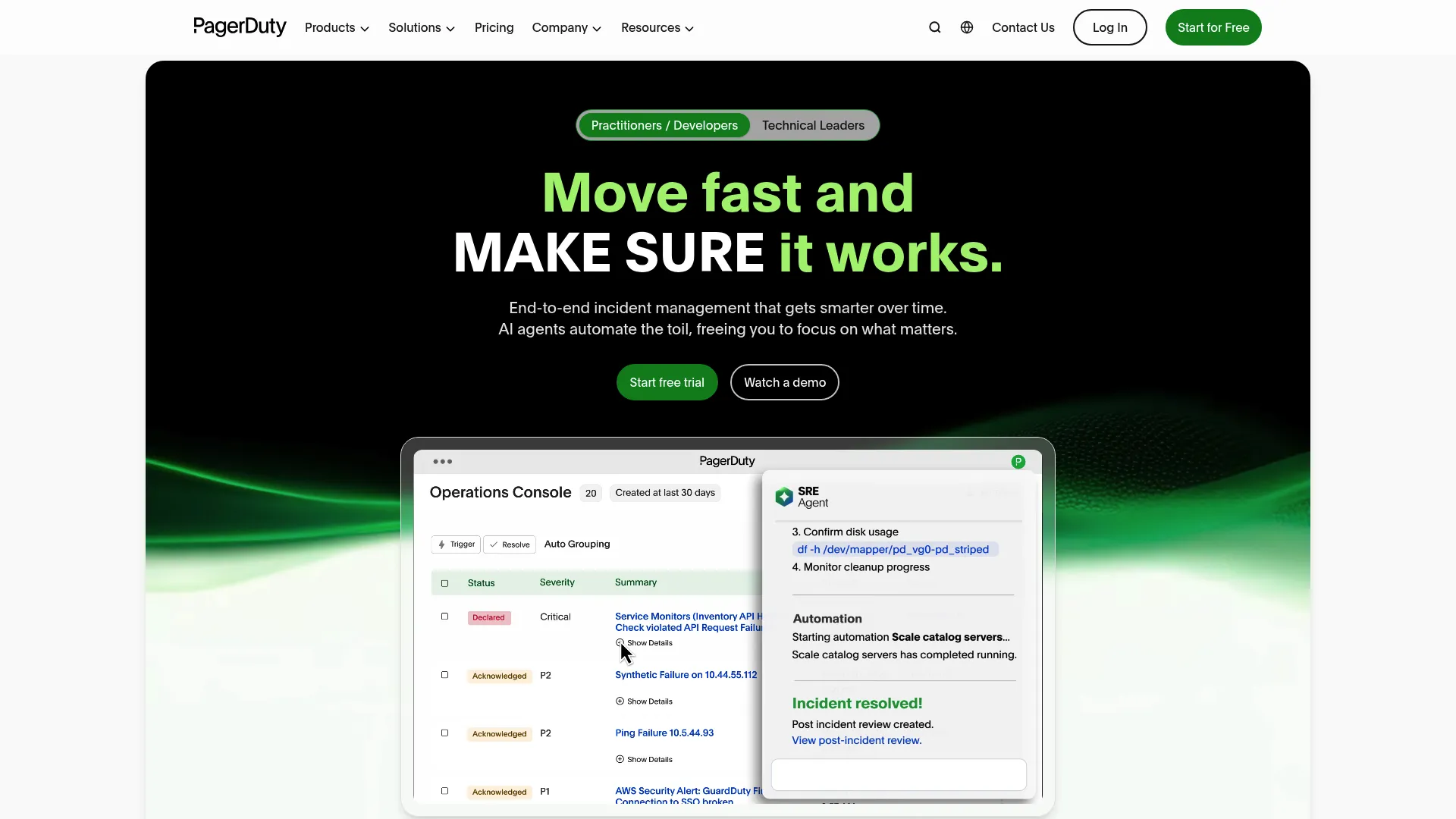Click the df -h disk usage command
The width and height of the screenshot is (1456, 819).
(895, 549)
